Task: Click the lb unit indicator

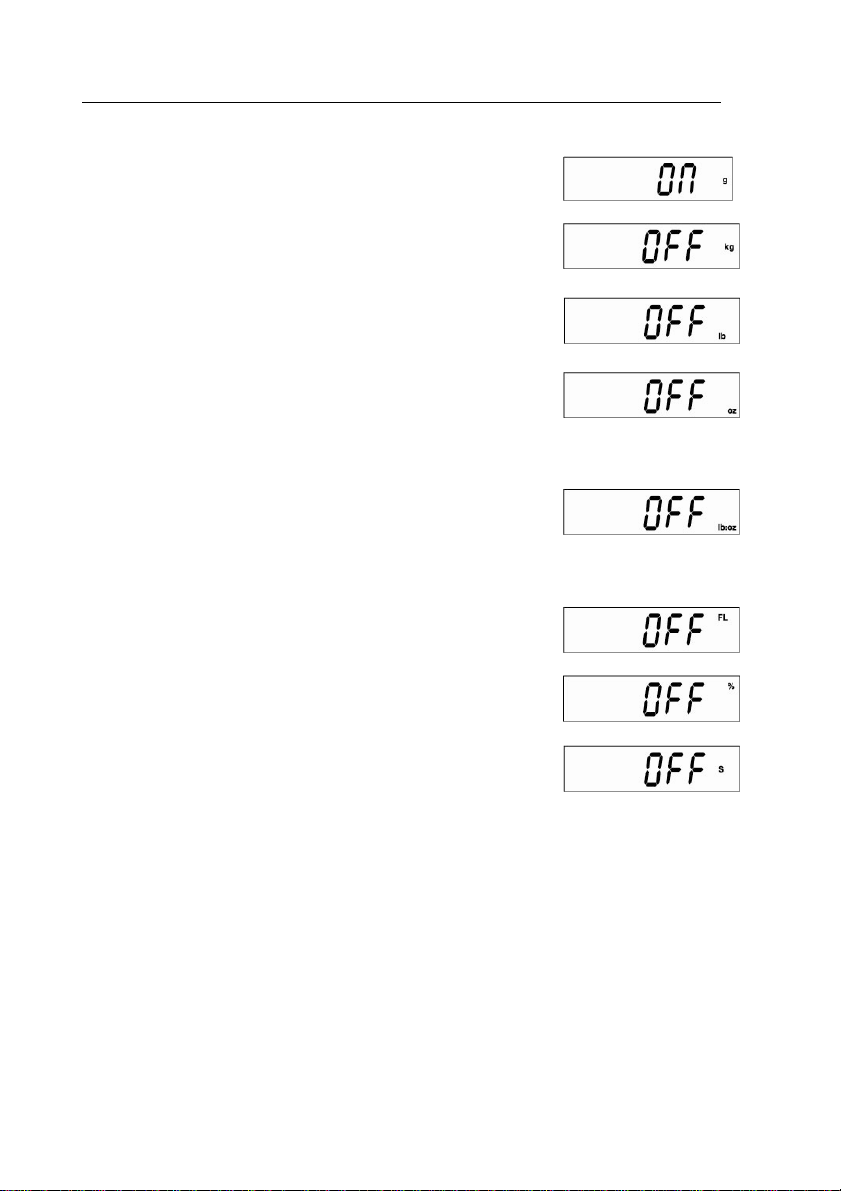Action: tap(721, 335)
